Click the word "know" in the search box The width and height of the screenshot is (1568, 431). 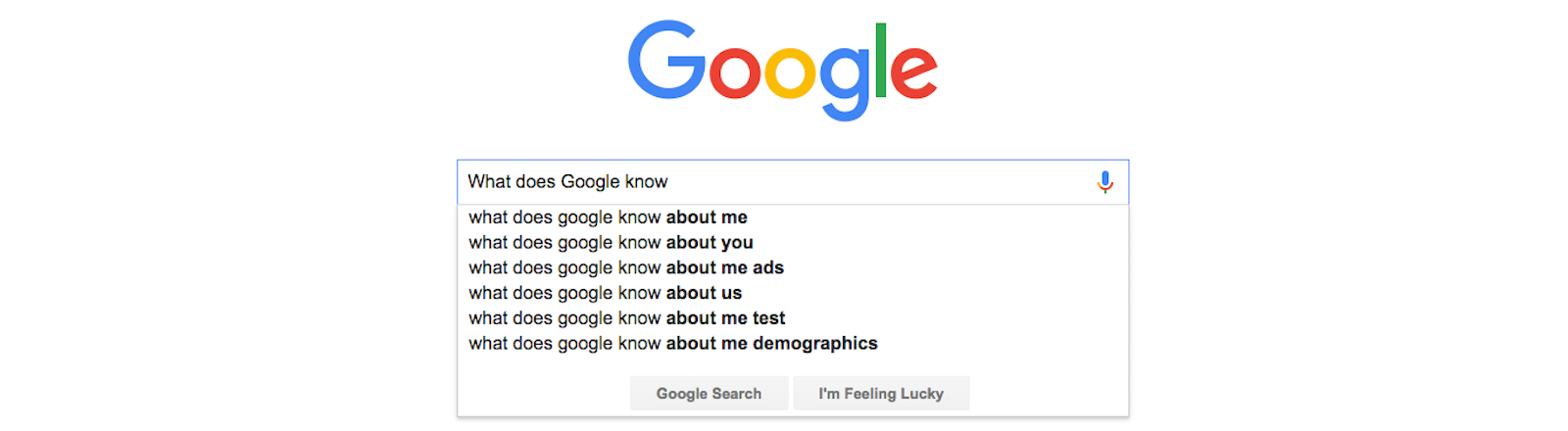click(x=646, y=182)
